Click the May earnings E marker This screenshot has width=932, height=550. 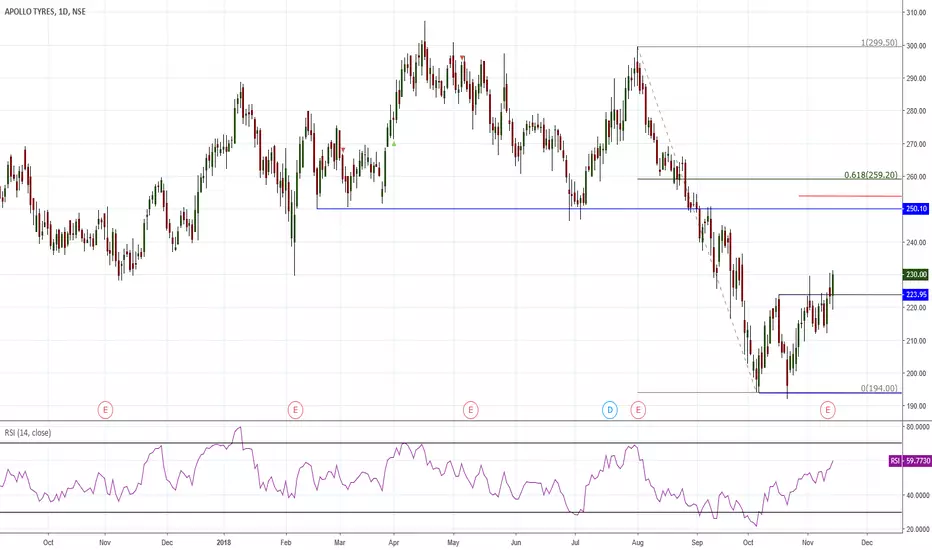coord(471,410)
